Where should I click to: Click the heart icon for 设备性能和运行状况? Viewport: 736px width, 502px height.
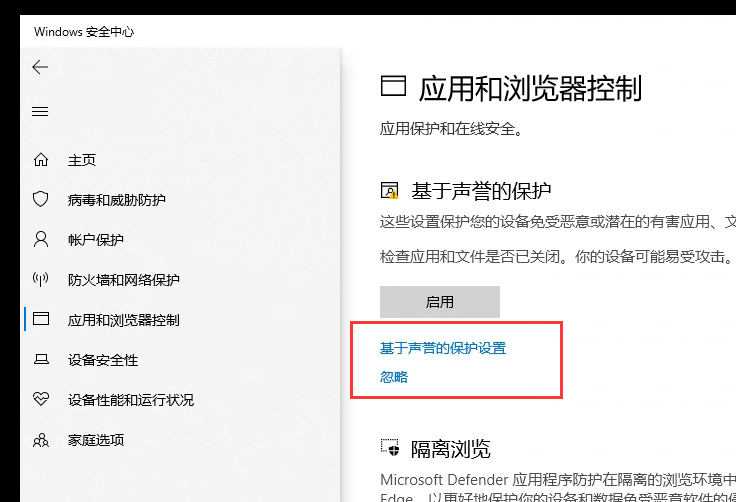click(x=41, y=399)
